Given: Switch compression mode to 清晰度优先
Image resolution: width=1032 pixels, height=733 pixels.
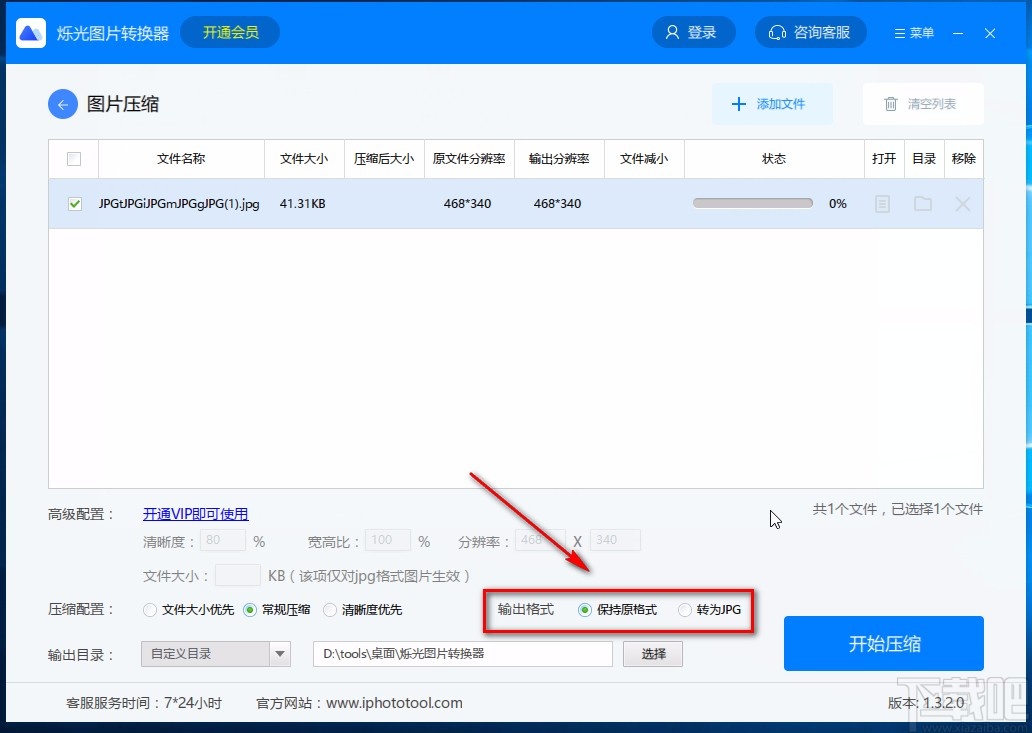Looking at the screenshot, I should click(x=330, y=610).
